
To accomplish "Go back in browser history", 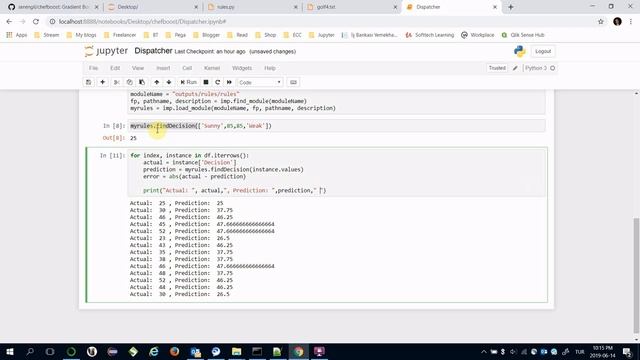I will coord(9,22).
